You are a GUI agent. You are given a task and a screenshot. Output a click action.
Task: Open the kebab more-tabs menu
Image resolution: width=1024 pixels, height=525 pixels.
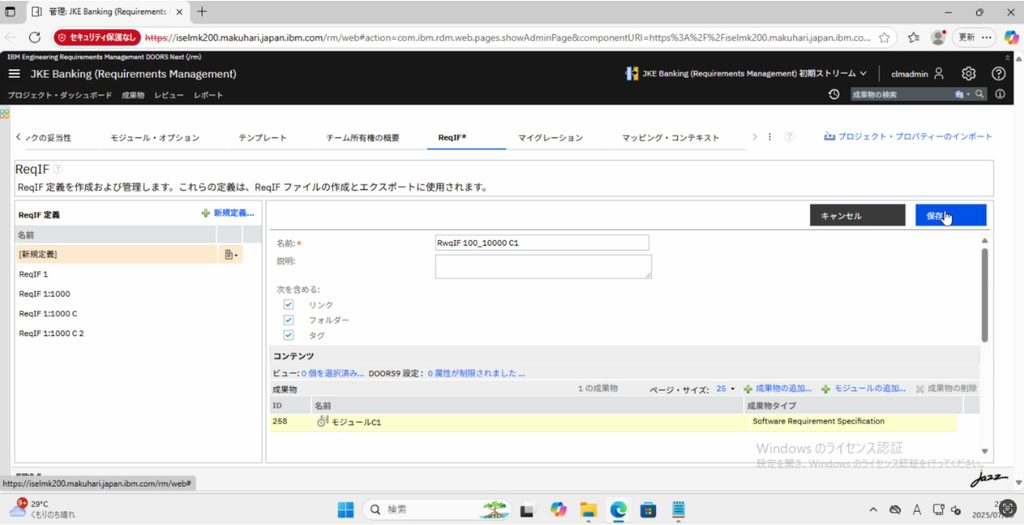(x=769, y=137)
